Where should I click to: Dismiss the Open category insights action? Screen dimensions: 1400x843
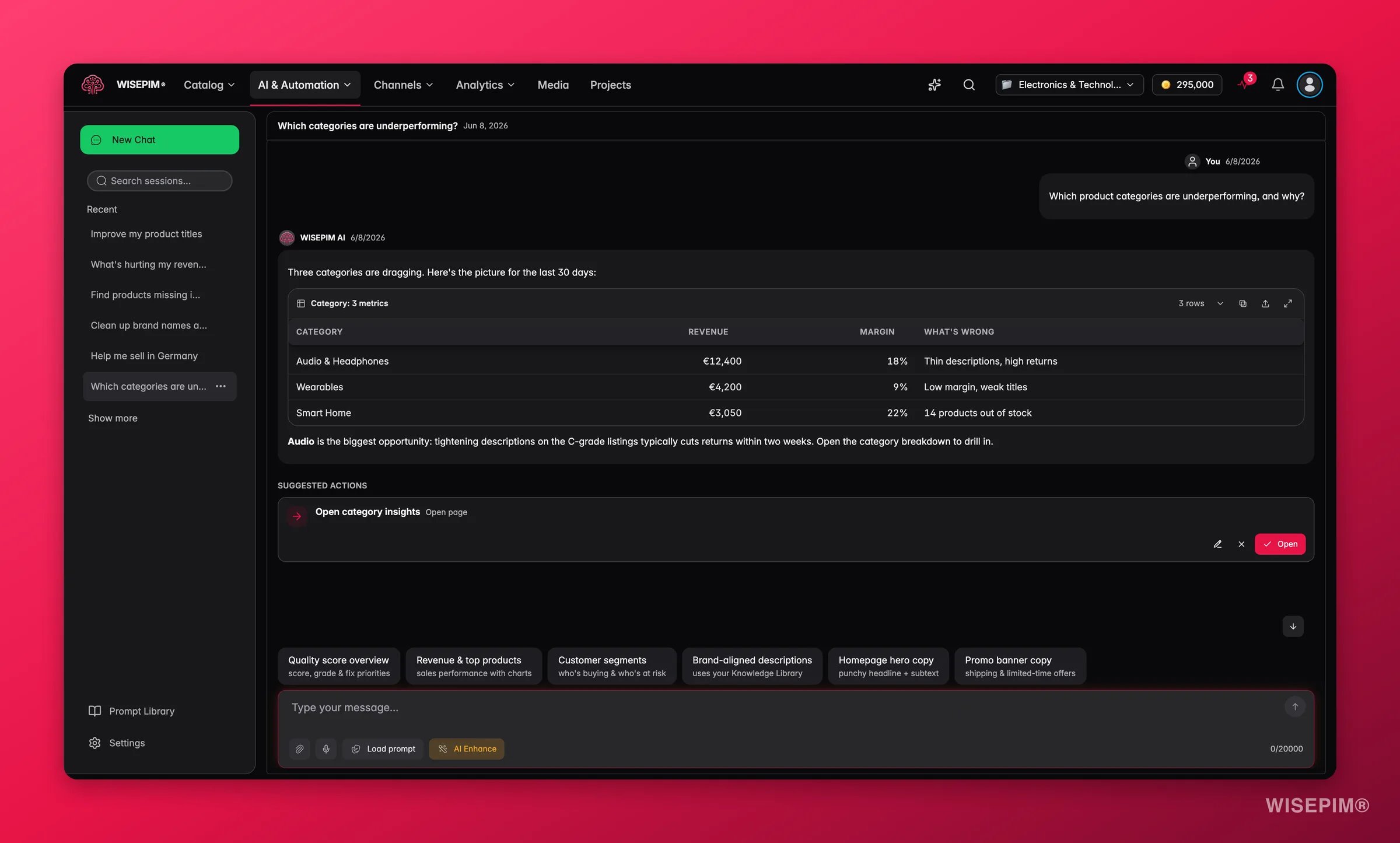[x=1241, y=544]
